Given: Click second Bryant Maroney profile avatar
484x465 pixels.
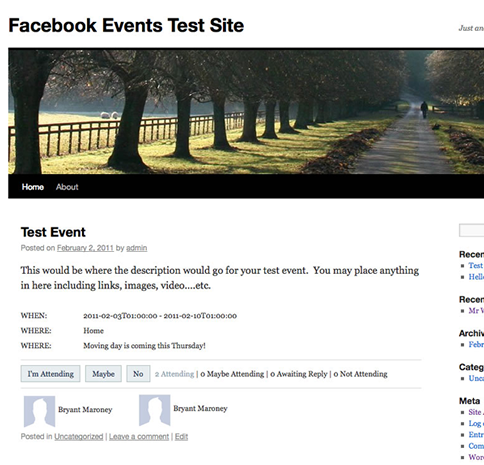Looking at the screenshot, I should tap(154, 410).
